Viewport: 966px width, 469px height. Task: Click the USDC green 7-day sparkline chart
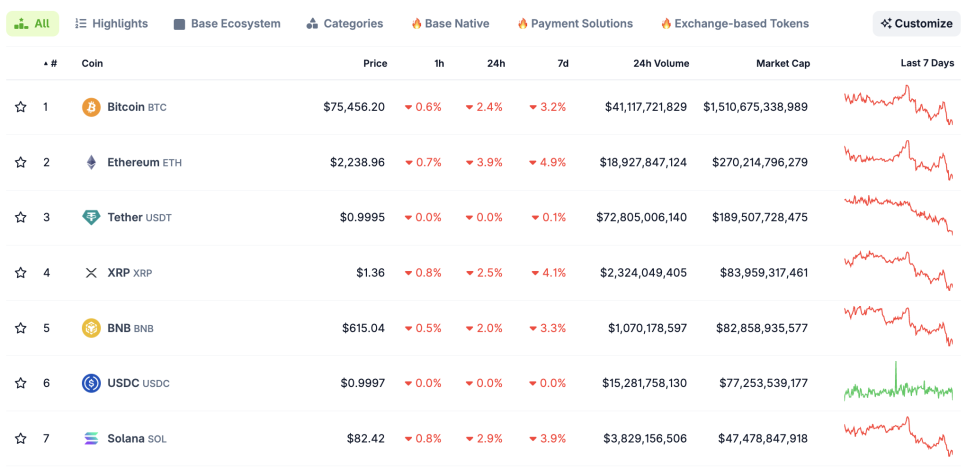coord(898,383)
